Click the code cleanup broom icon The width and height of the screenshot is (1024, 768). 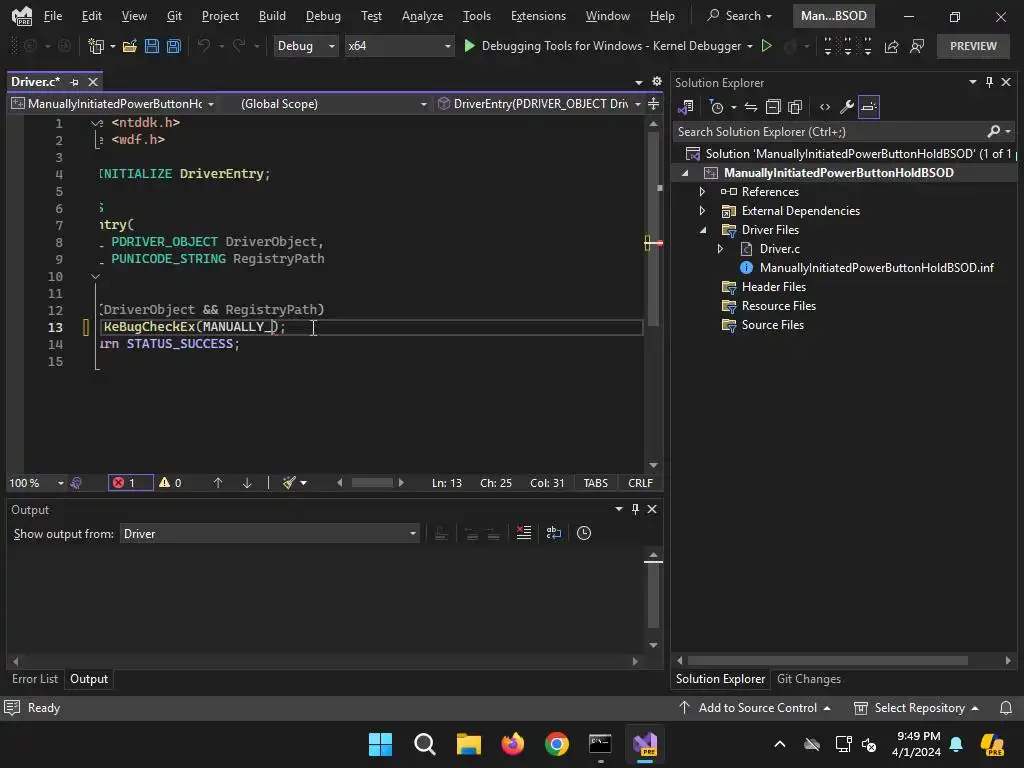pos(289,483)
